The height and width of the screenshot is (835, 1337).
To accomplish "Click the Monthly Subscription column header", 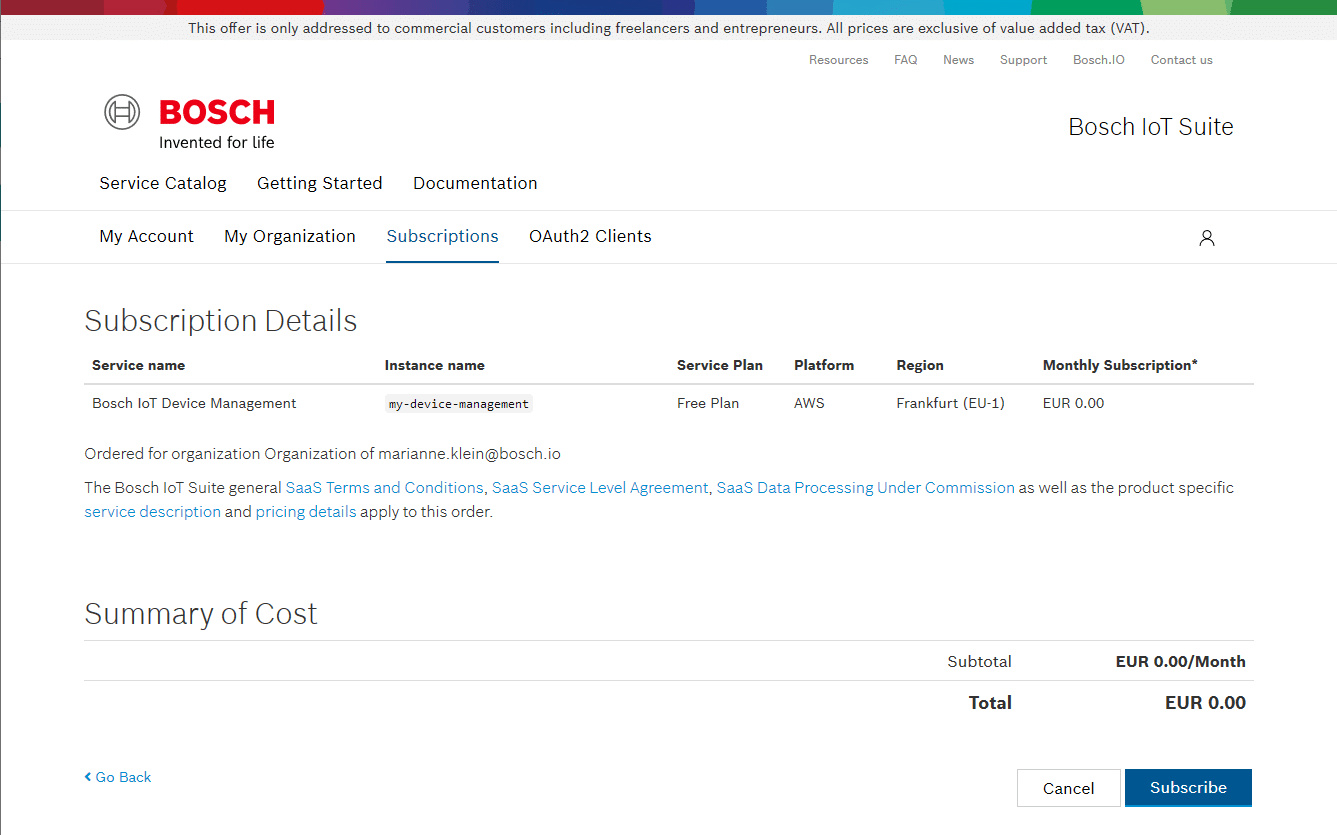I will point(1120,365).
